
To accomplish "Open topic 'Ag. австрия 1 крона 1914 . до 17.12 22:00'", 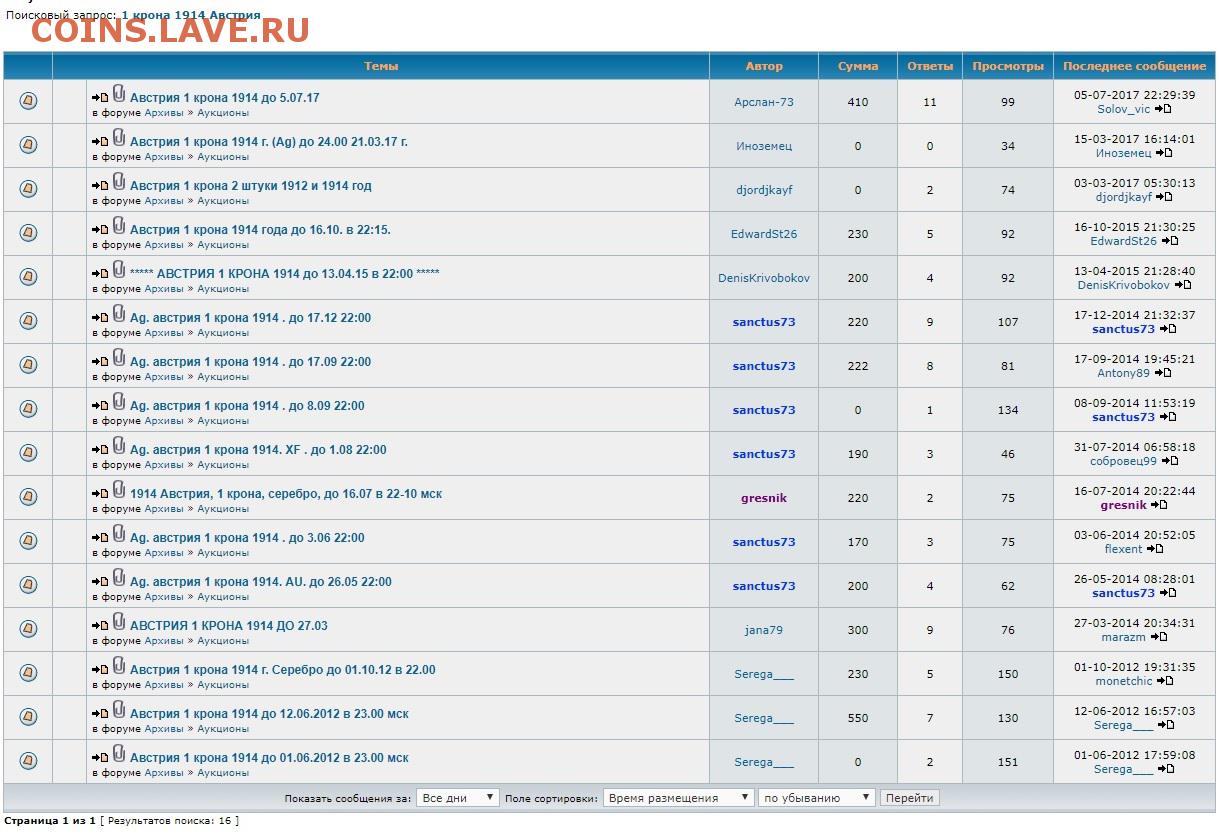I will (x=250, y=318).
